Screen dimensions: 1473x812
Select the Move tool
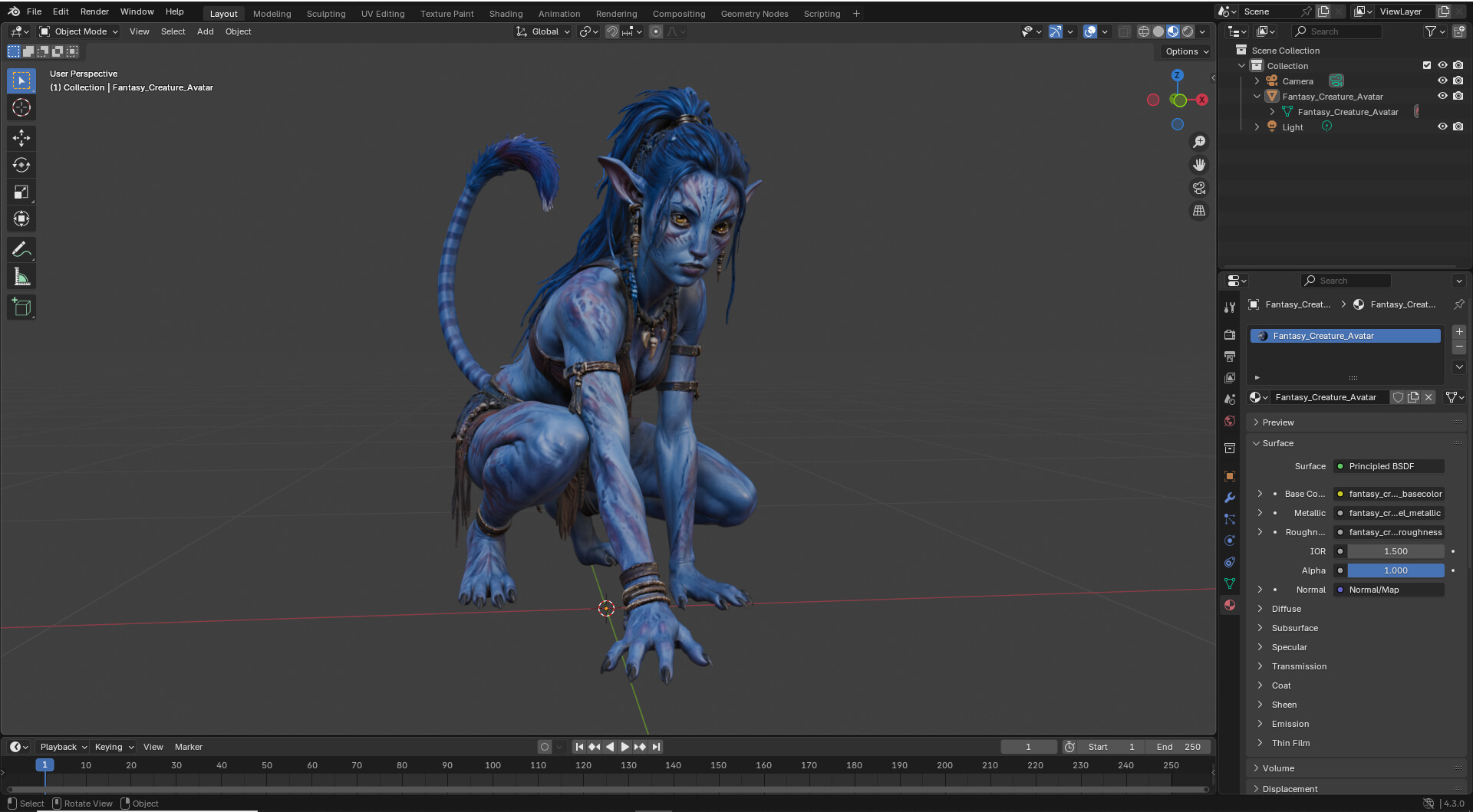pyautogui.click(x=21, y=138)
